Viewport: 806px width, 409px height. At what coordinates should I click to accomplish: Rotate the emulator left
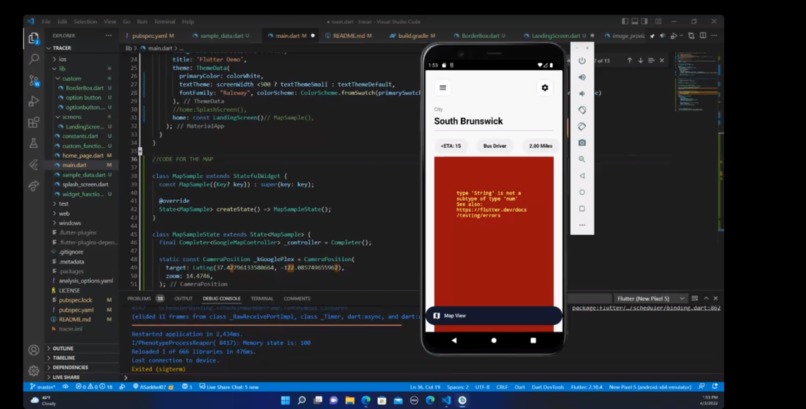coord(582,110)
